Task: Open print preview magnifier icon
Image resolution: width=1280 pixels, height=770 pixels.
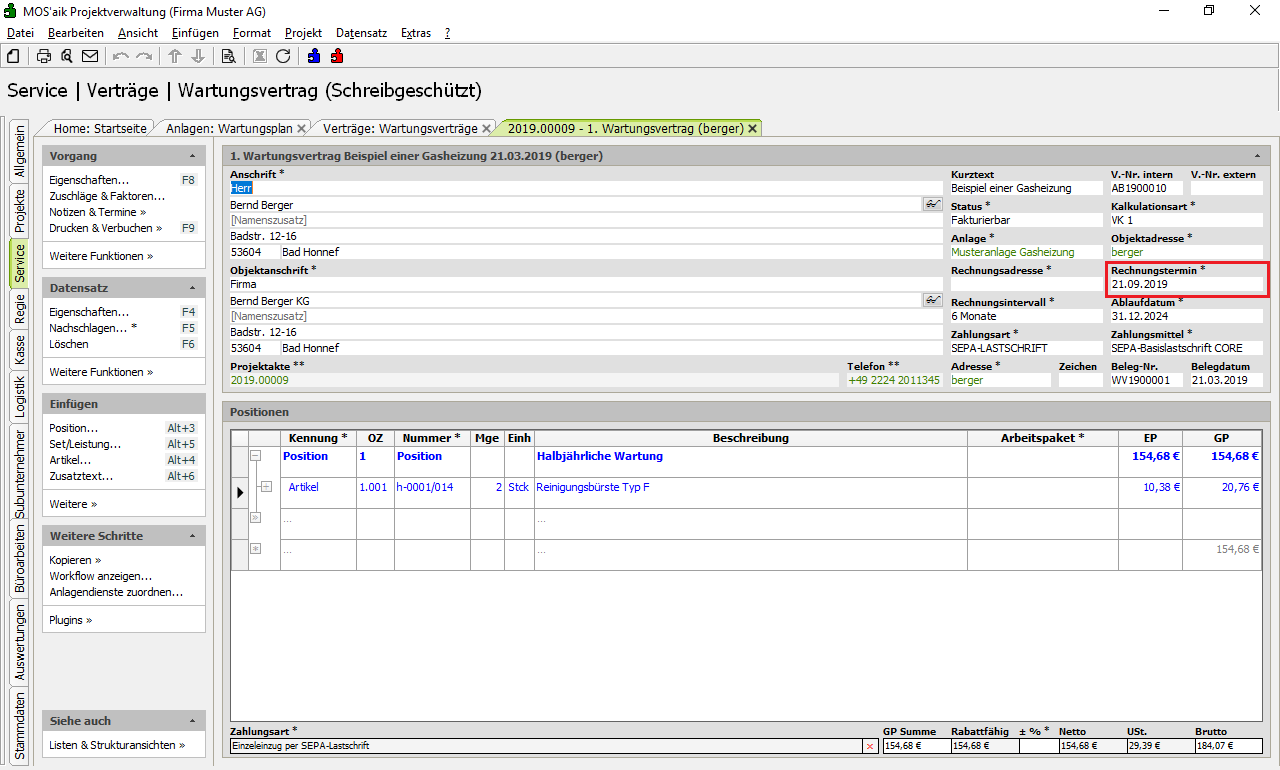Action: click(x=66, y=56)
